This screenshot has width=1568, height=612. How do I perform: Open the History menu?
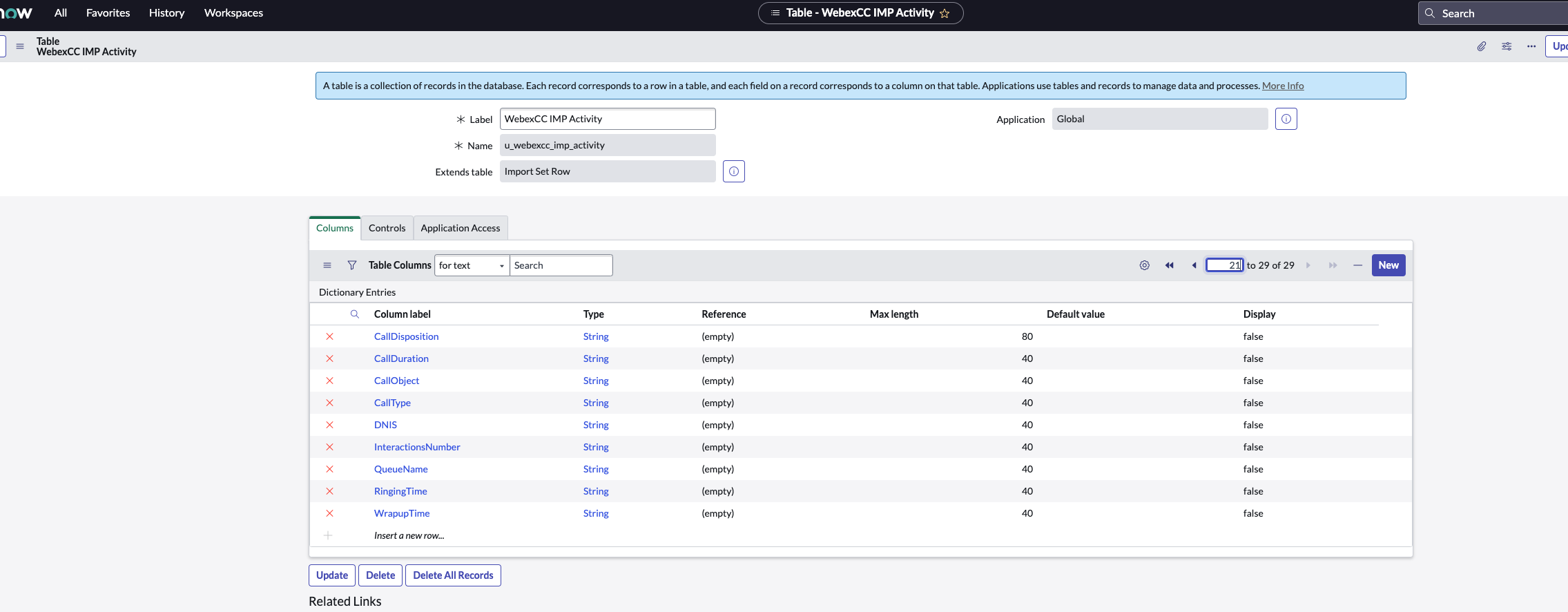point(166,13)
